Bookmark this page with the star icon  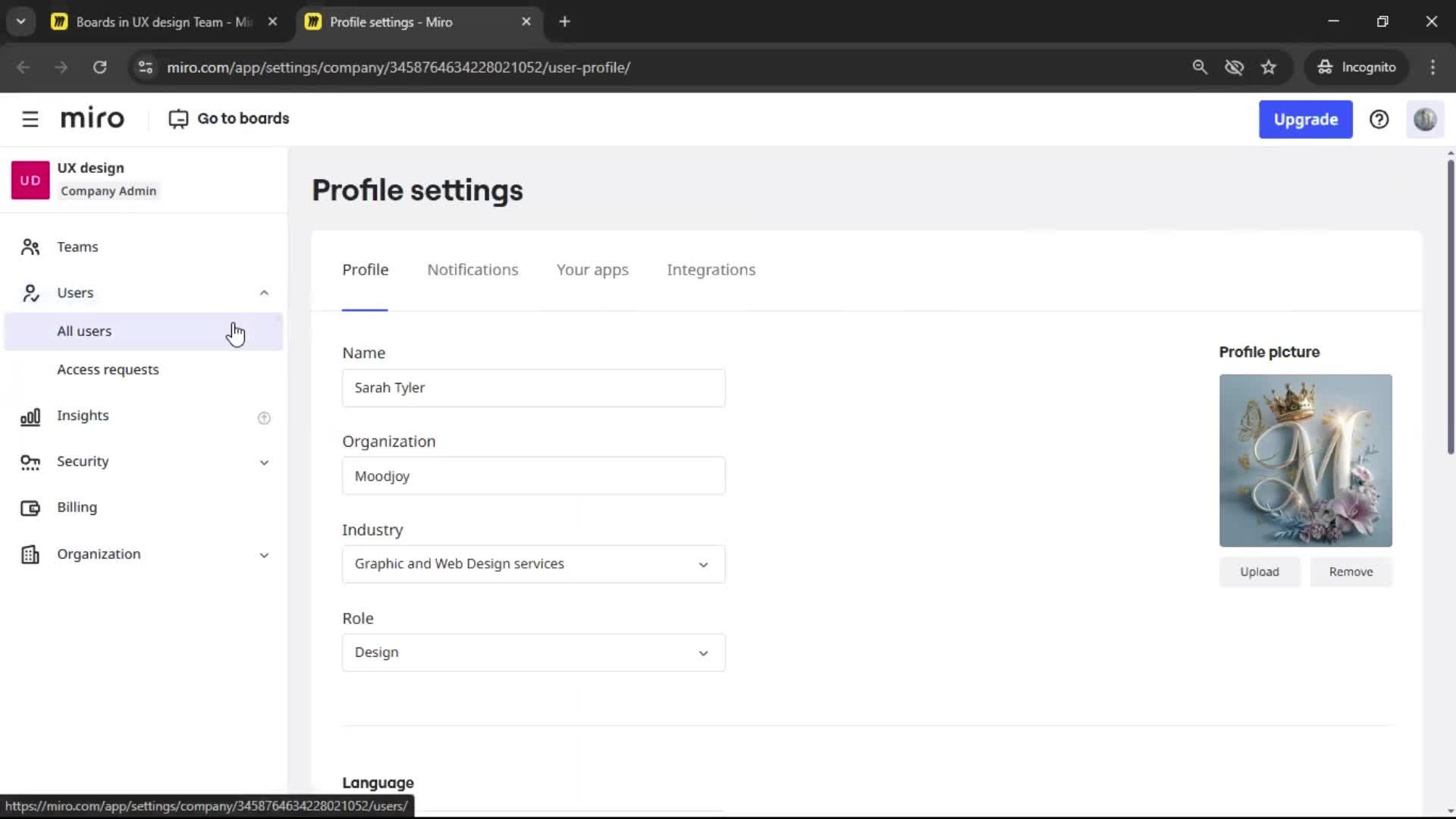1269,67
